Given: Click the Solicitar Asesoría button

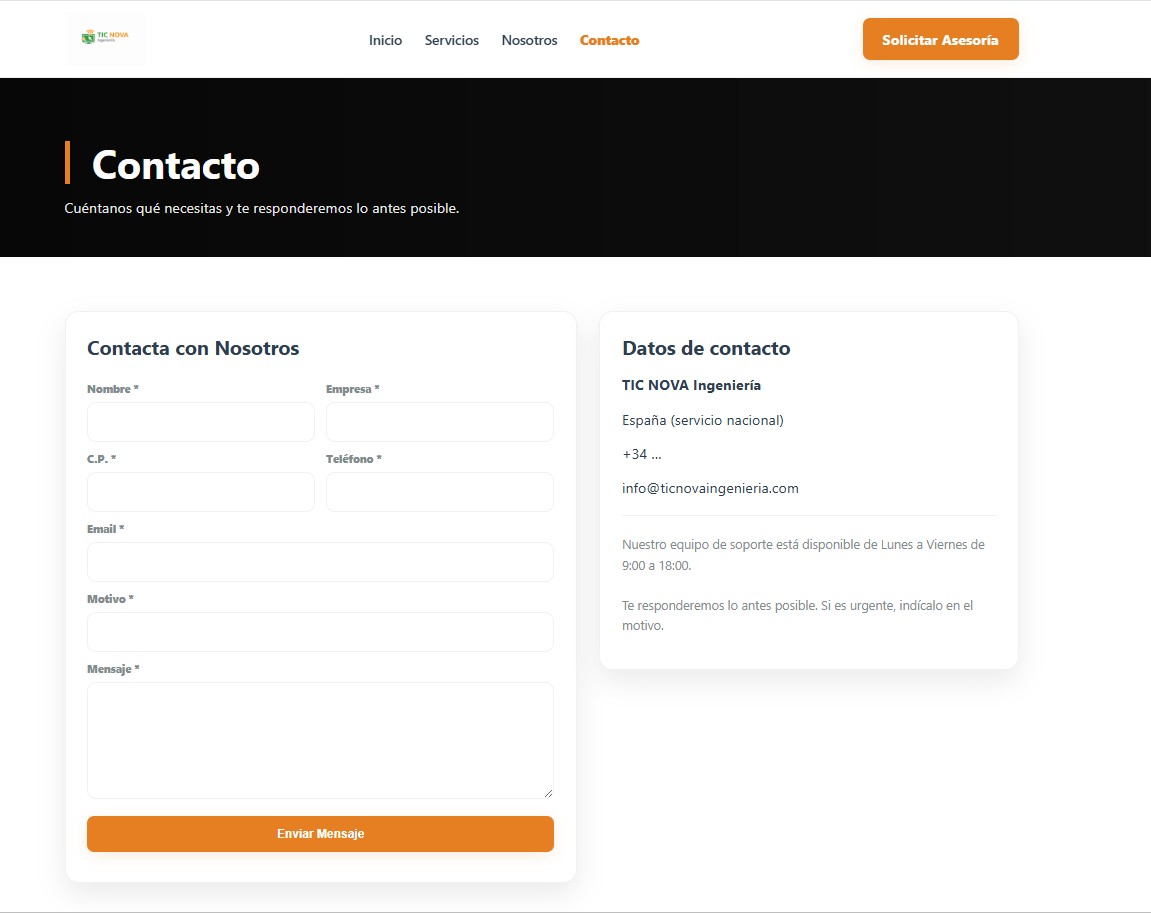Looking at the screenshot, I should point(940,40).
